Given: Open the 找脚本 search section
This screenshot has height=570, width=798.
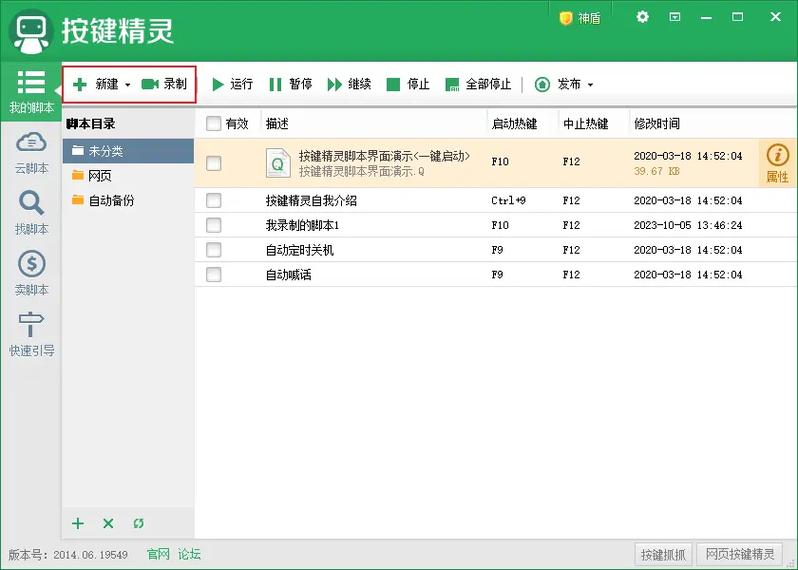Looking at the screenshot, I should [31, 213].
